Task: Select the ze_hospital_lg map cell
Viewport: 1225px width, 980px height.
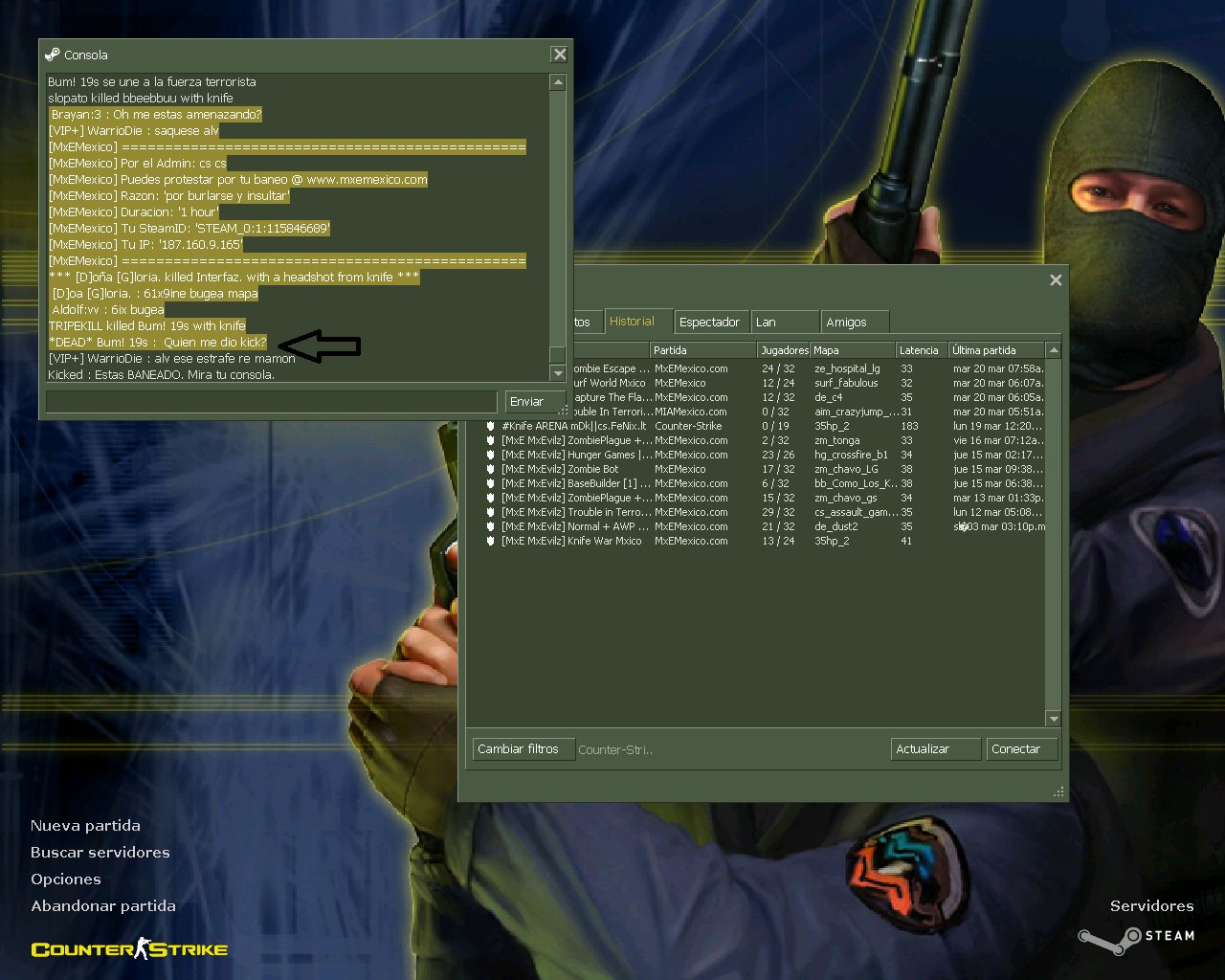Action: tap(847, 368)
